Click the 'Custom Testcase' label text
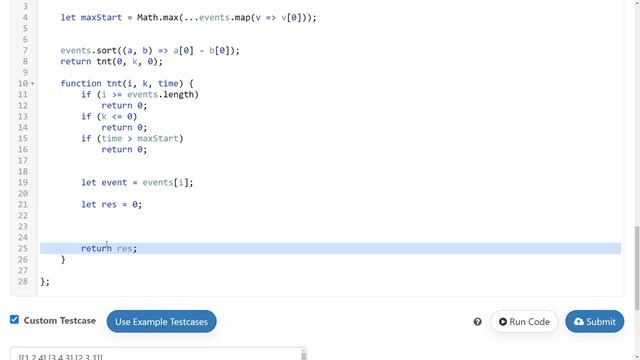This screenshot has height=360, width=640. (60, 321)
